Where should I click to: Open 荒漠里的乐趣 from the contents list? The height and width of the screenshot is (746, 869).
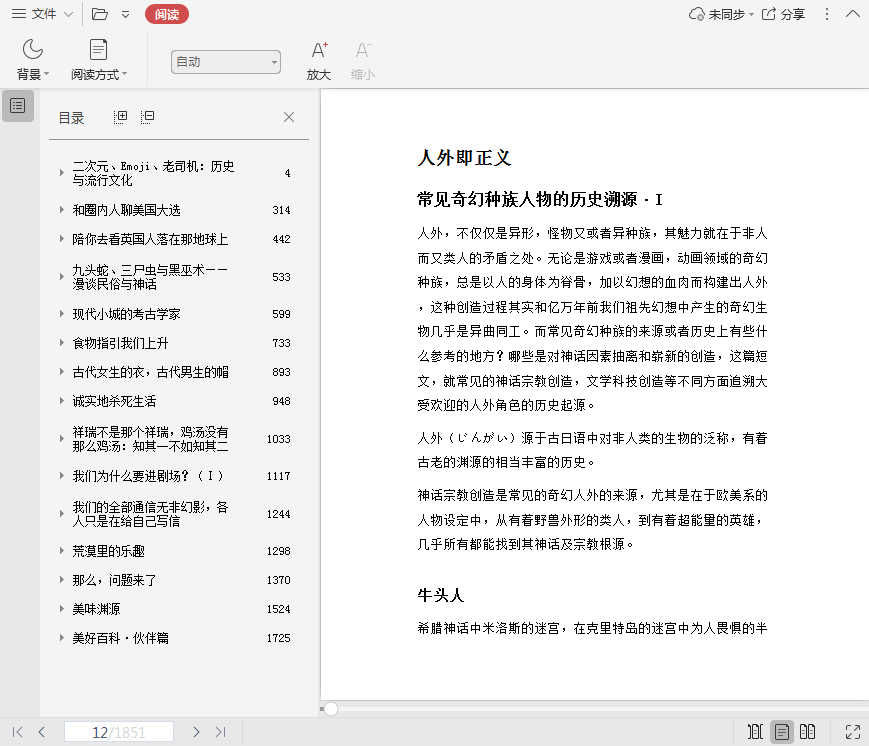pos(108,551)
